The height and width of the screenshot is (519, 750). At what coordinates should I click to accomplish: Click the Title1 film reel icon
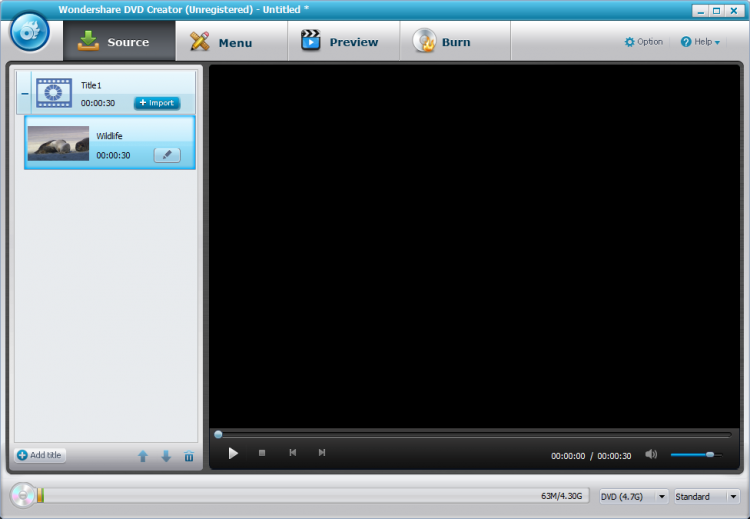point(54,93)
